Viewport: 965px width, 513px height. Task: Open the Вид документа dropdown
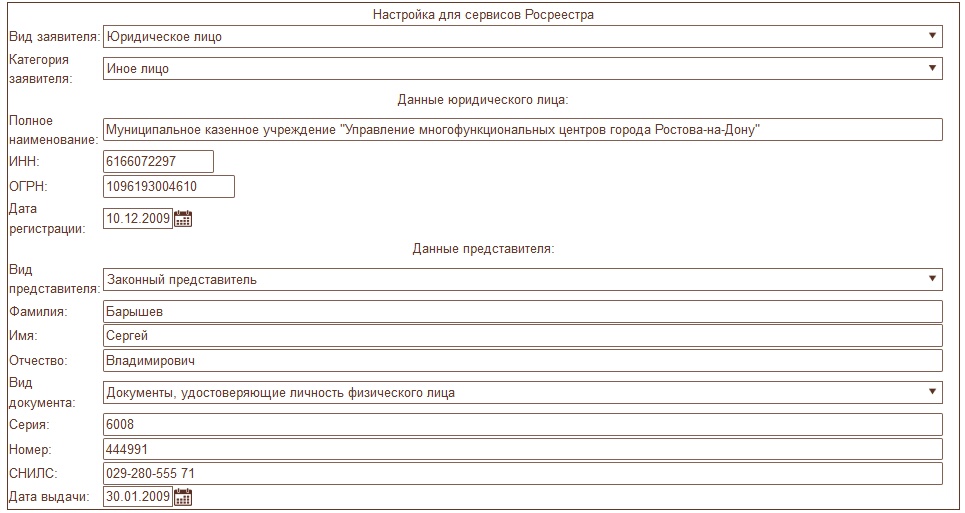523,393
